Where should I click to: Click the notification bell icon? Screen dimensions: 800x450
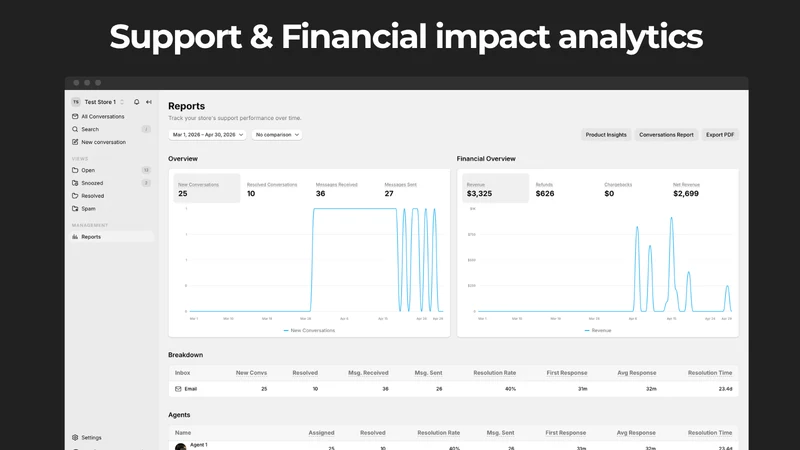pyautogui.click(x=136, y=102)
